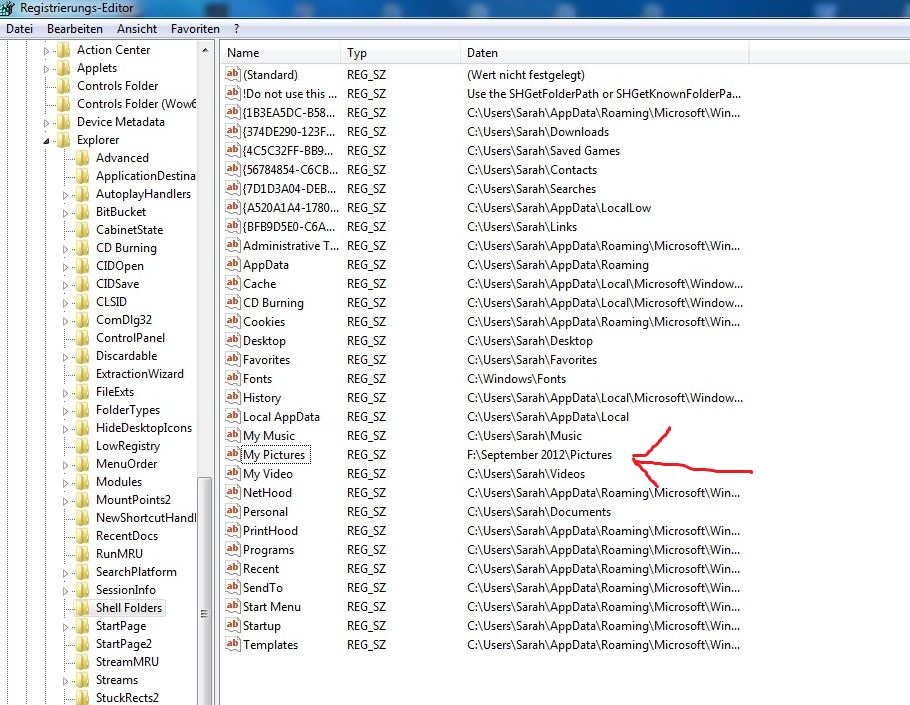
Task: Select the folder icon of Shell Folders key
Action: point(82,608)
